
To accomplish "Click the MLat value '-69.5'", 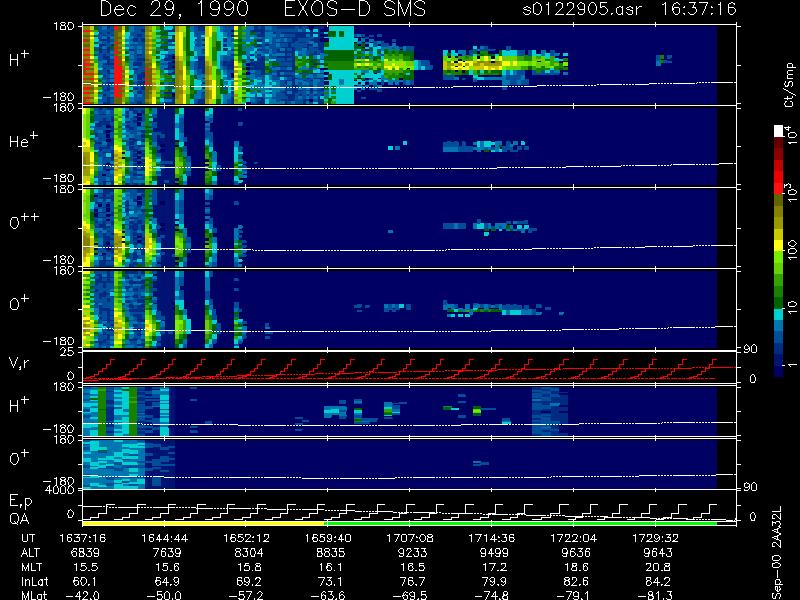I will (x=410, y=595).
